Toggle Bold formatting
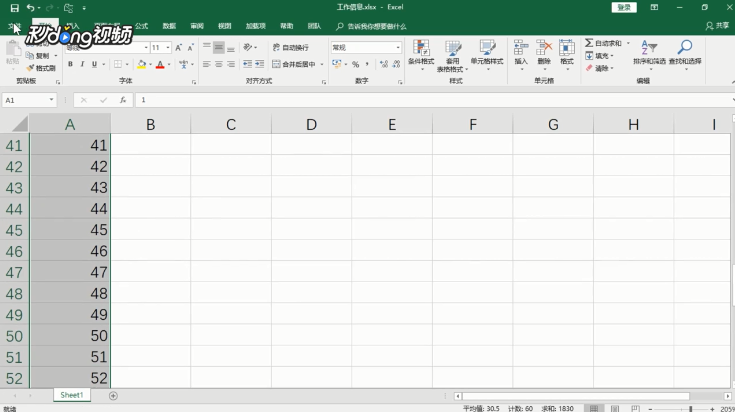 (70, 64)
